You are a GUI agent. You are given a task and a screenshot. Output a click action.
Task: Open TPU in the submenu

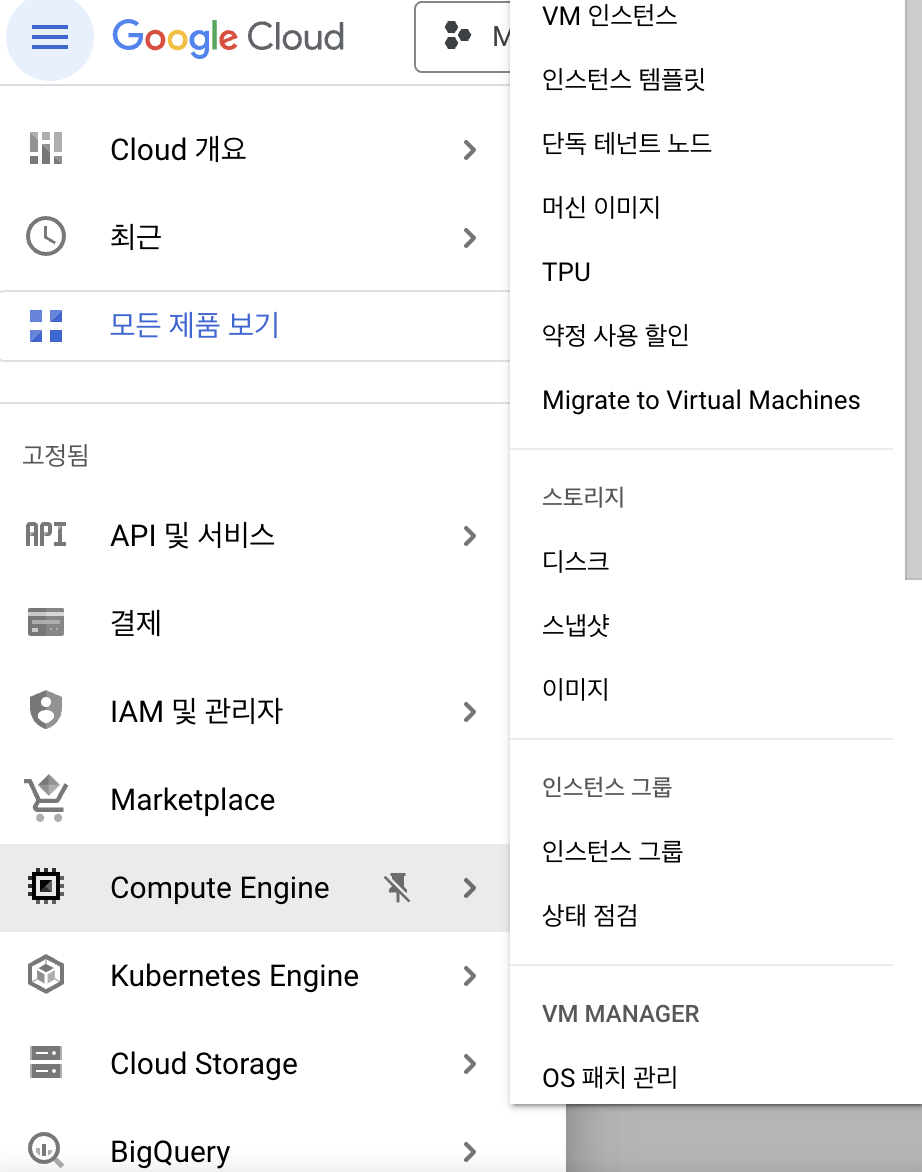pyautogui.click(x=566, y=271)
